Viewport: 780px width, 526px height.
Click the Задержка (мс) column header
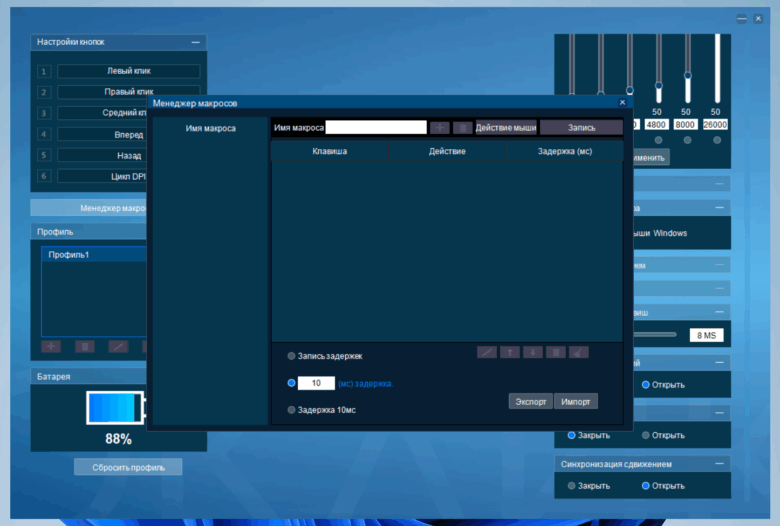(x=565, y=151)
